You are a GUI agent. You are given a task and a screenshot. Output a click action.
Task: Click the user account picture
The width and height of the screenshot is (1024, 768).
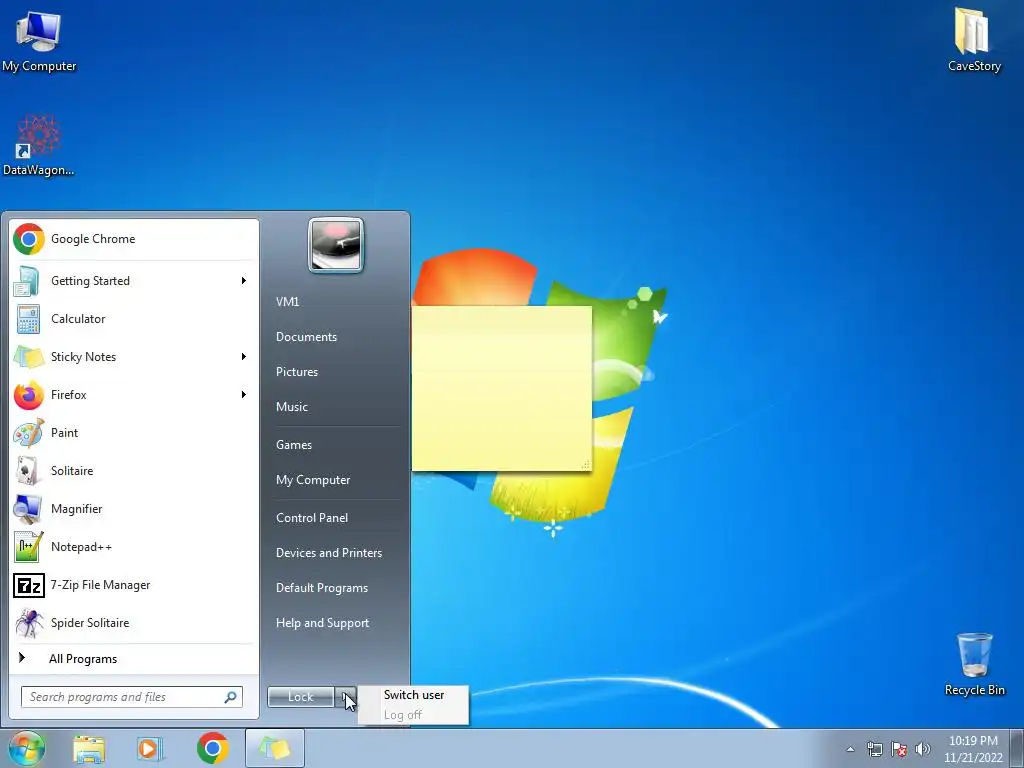pyautogui.click(x=336, y=245)
